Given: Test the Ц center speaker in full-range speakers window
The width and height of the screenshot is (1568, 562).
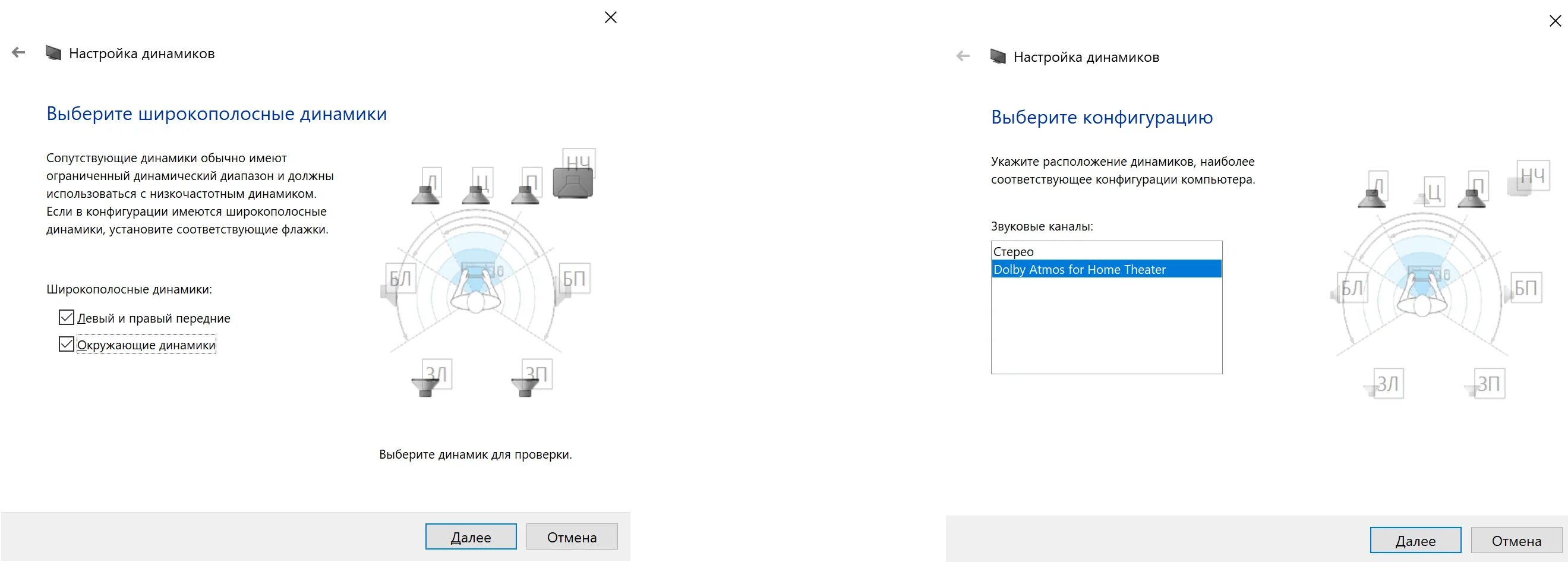Looking at the screenshot, I should click(x=477, y=186).
